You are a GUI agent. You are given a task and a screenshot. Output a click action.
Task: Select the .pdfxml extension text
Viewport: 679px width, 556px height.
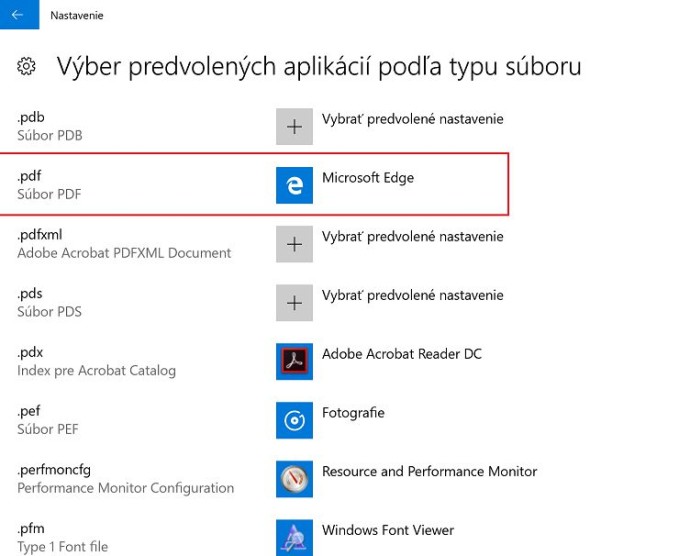(40, 235)
